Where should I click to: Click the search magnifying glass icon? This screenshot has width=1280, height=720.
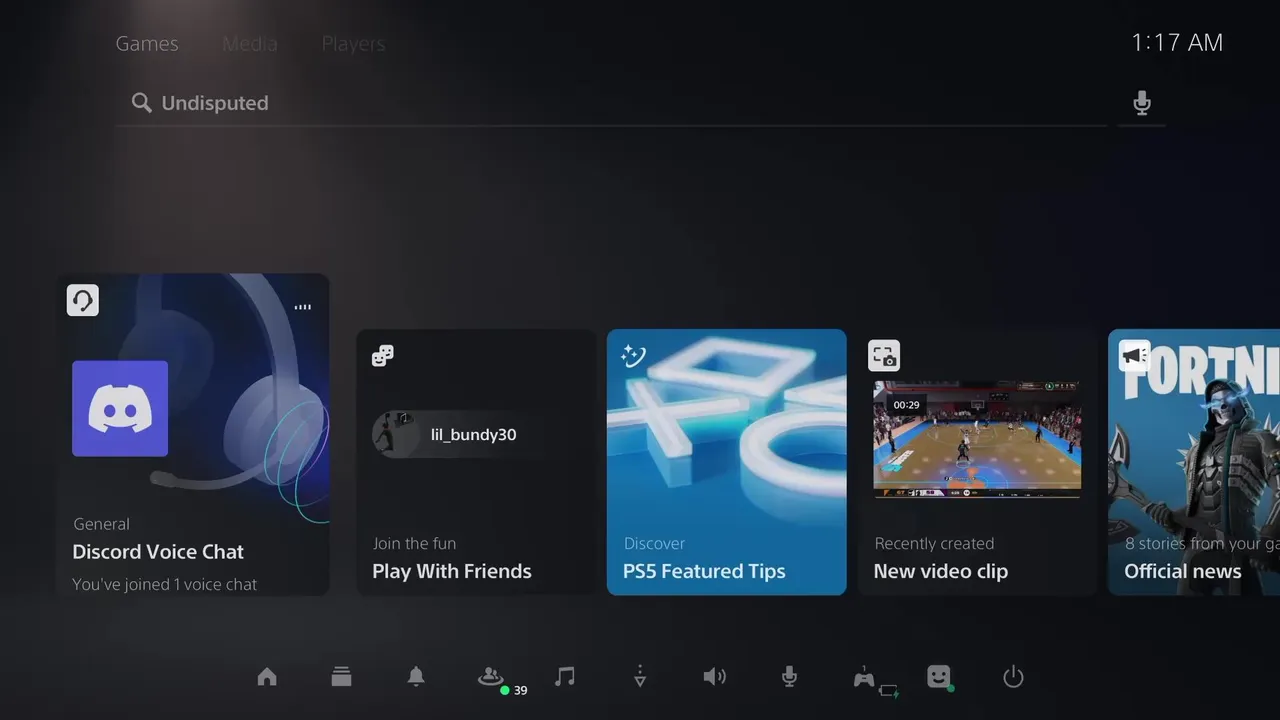pos(142,103)
